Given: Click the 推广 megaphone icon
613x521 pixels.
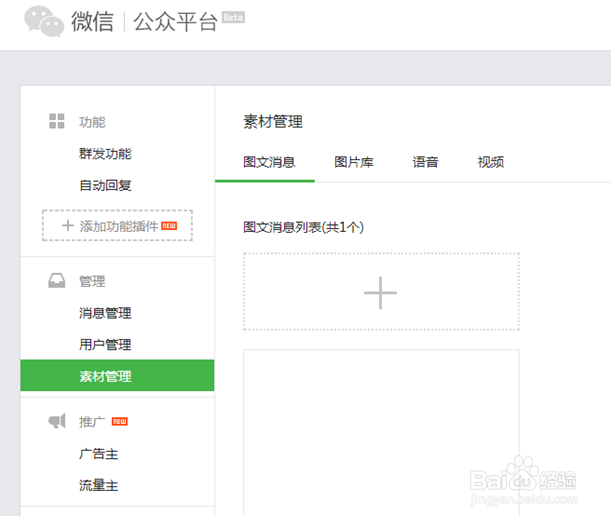Looking at the screenshot, I should click(57, 421).
